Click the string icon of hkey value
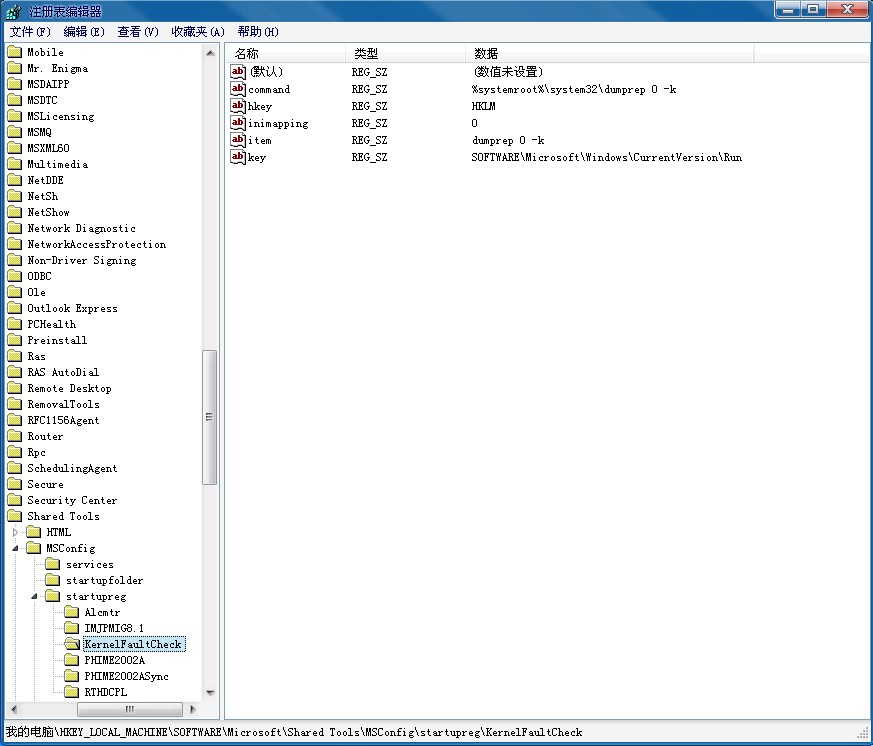Image resolution: width=873 pixels, height=746 pixels. pos(238,106)
